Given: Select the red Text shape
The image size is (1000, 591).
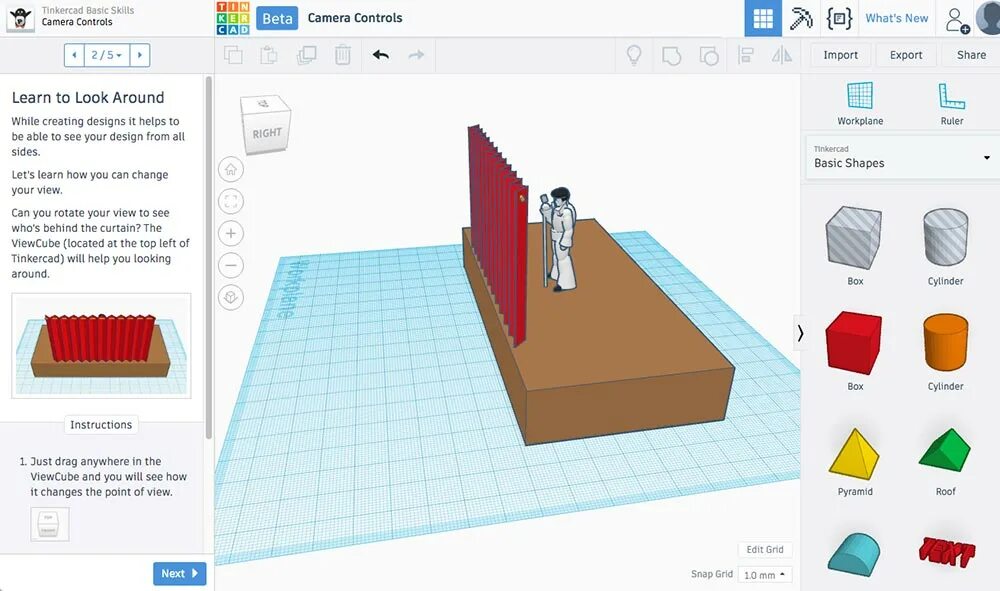Looking at the screenshot, I should click(946, 552).
